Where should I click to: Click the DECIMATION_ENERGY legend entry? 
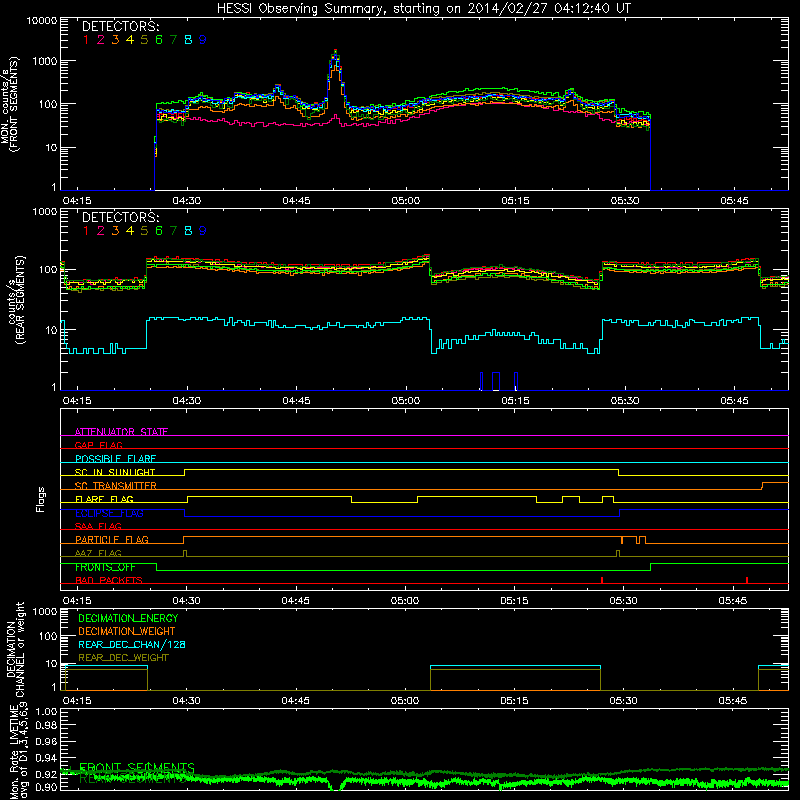(x=128, y=618)
